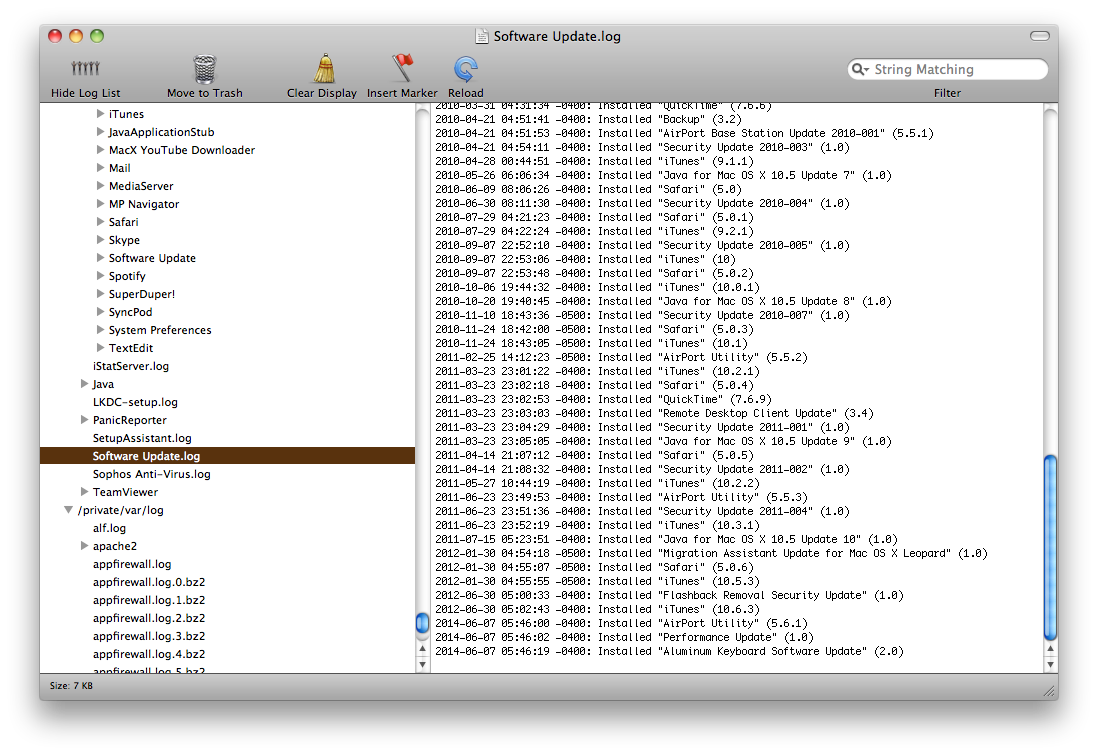Image resolution: width=1098 pixels, height=755 pixels.
Task: Click the "Size: 7 KB" status text
Action: [71, 686]
